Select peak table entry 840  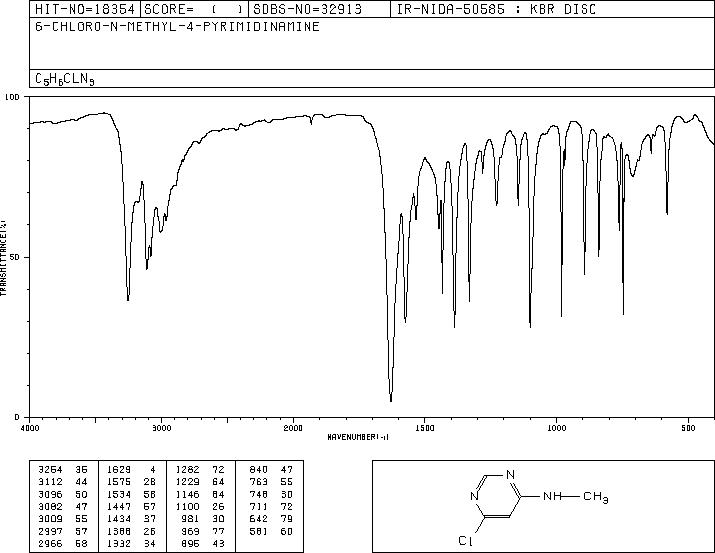coord(259,470)
